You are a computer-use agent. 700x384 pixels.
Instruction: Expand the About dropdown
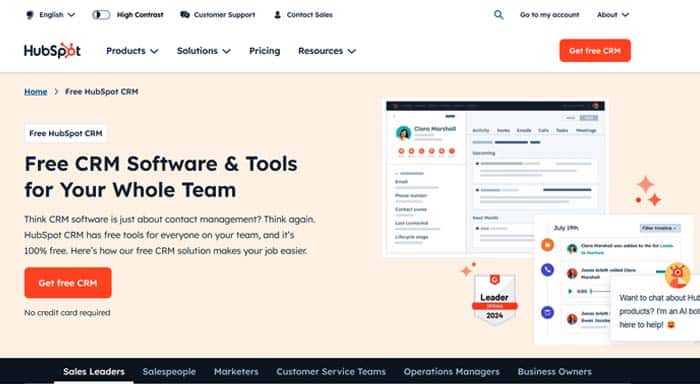613,15
